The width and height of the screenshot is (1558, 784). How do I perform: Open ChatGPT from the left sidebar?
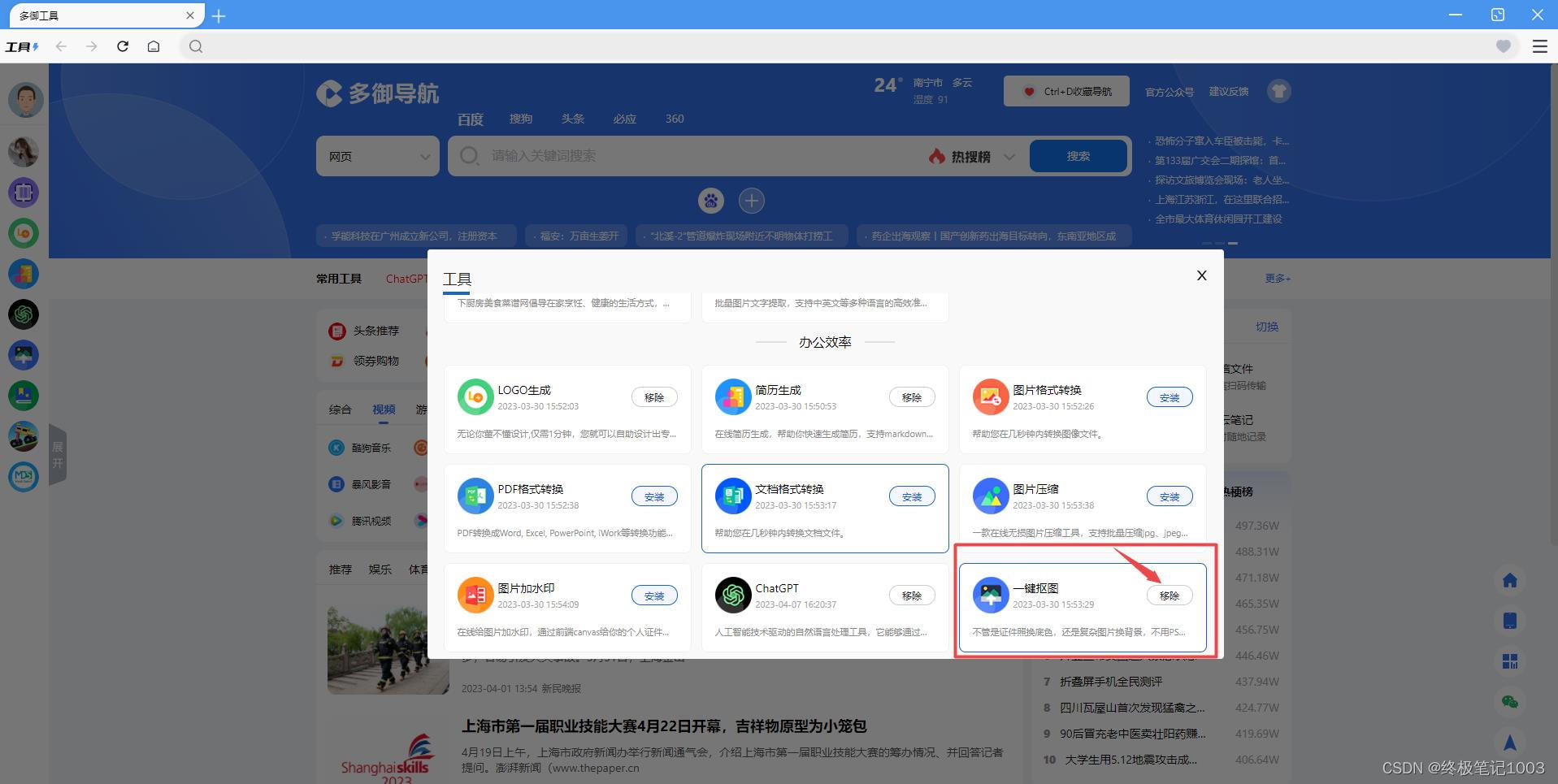(24, 314)
